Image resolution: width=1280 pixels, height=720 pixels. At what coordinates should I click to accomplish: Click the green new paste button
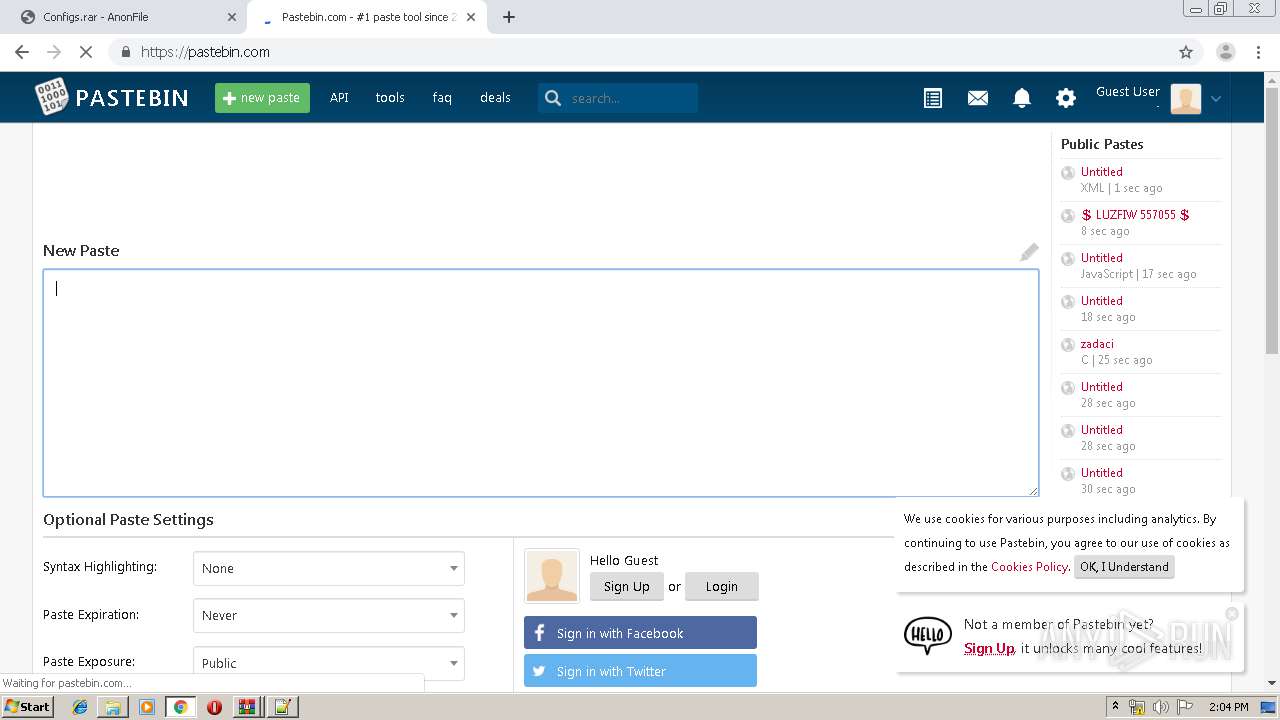tap(262, 97)
